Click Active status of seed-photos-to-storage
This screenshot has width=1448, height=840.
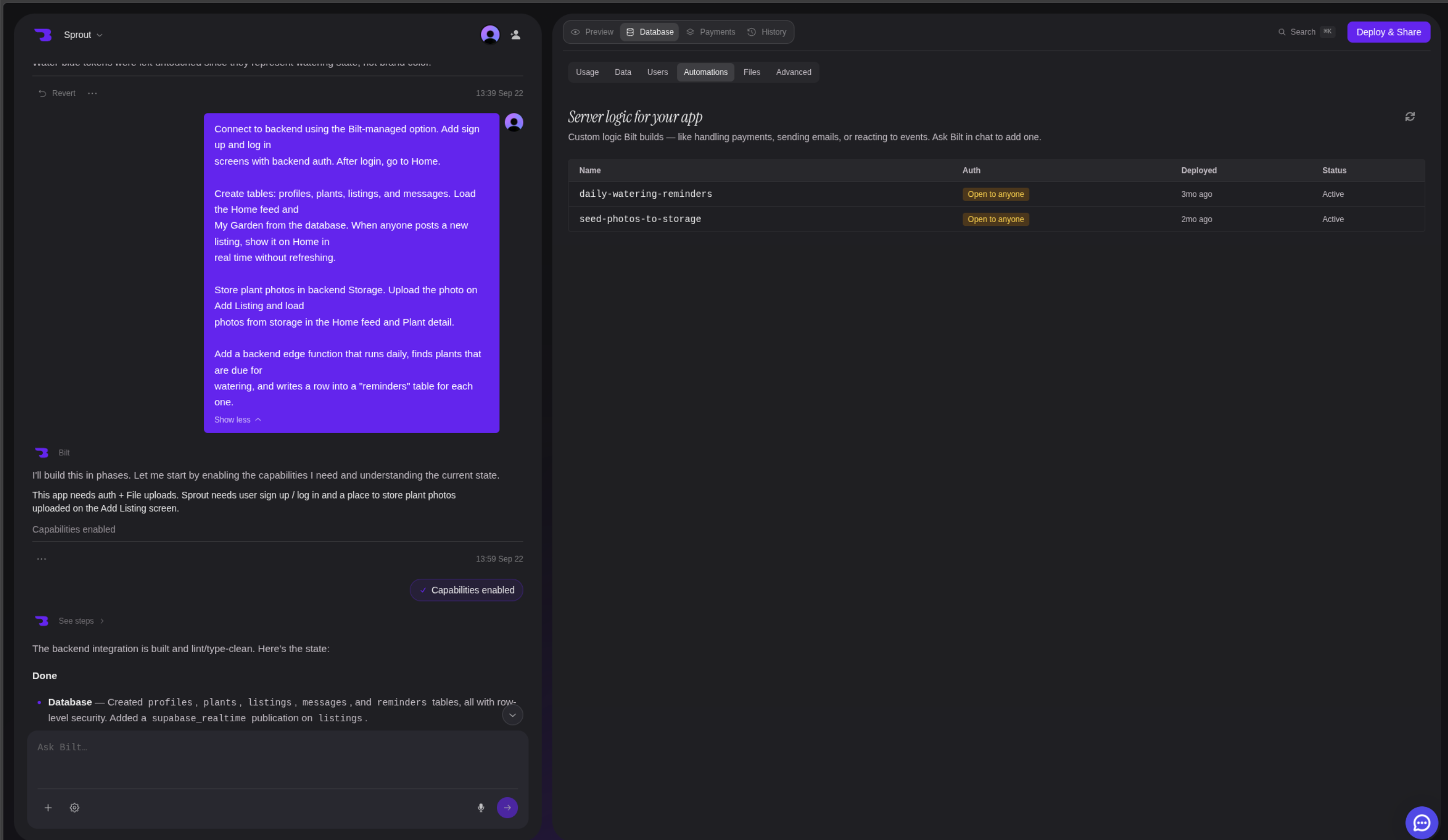click(1333, 219)
